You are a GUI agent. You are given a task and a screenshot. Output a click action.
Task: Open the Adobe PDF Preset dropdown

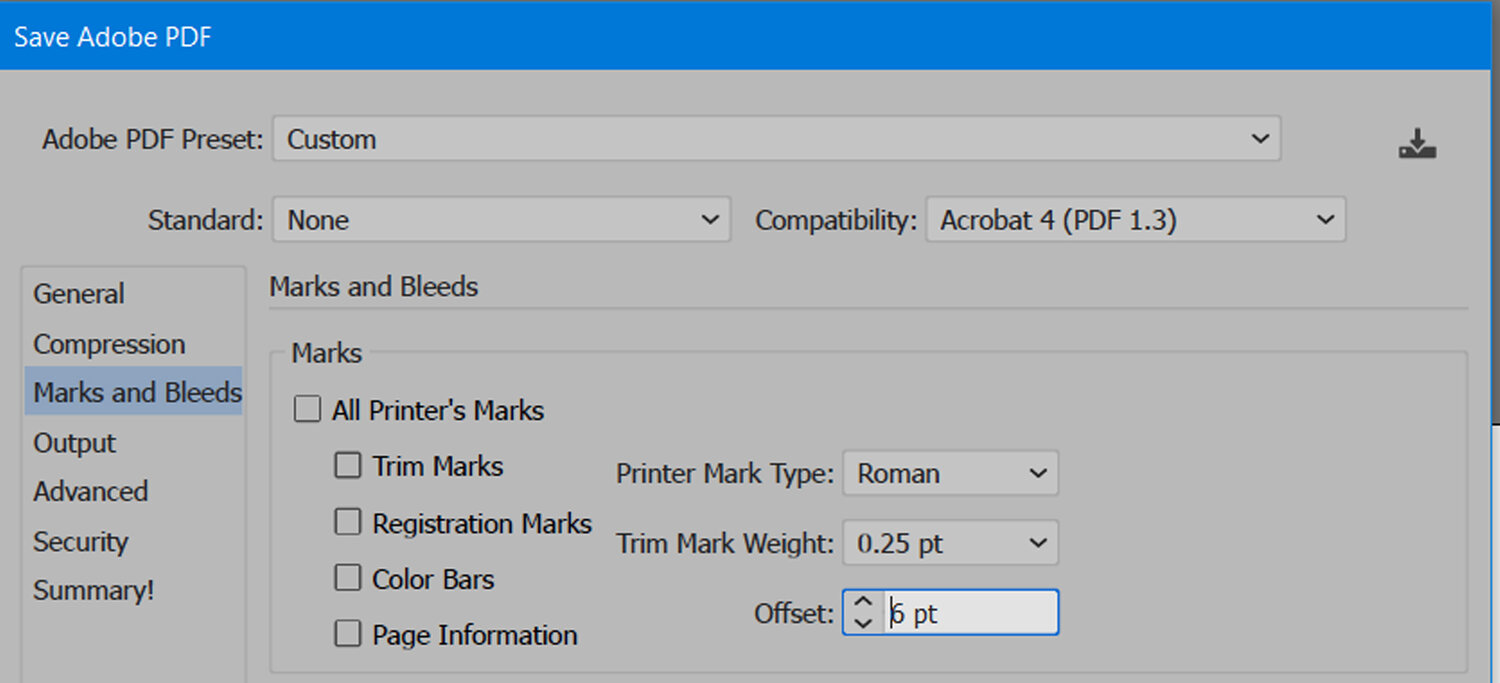[x=777, y=139]
